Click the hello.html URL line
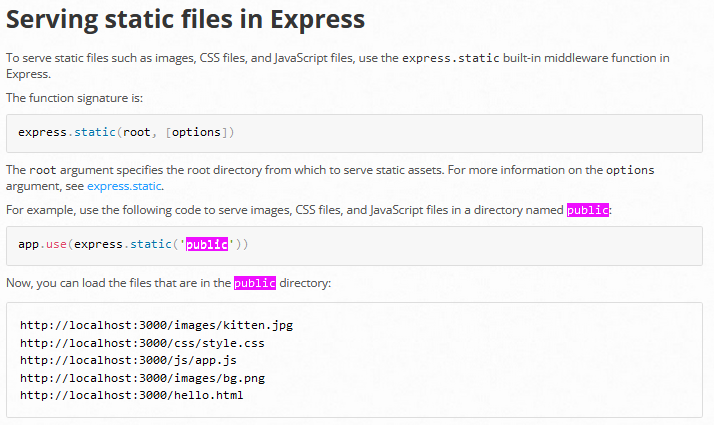Viewport: 714px width, 425px height. [x=132, y=395]
